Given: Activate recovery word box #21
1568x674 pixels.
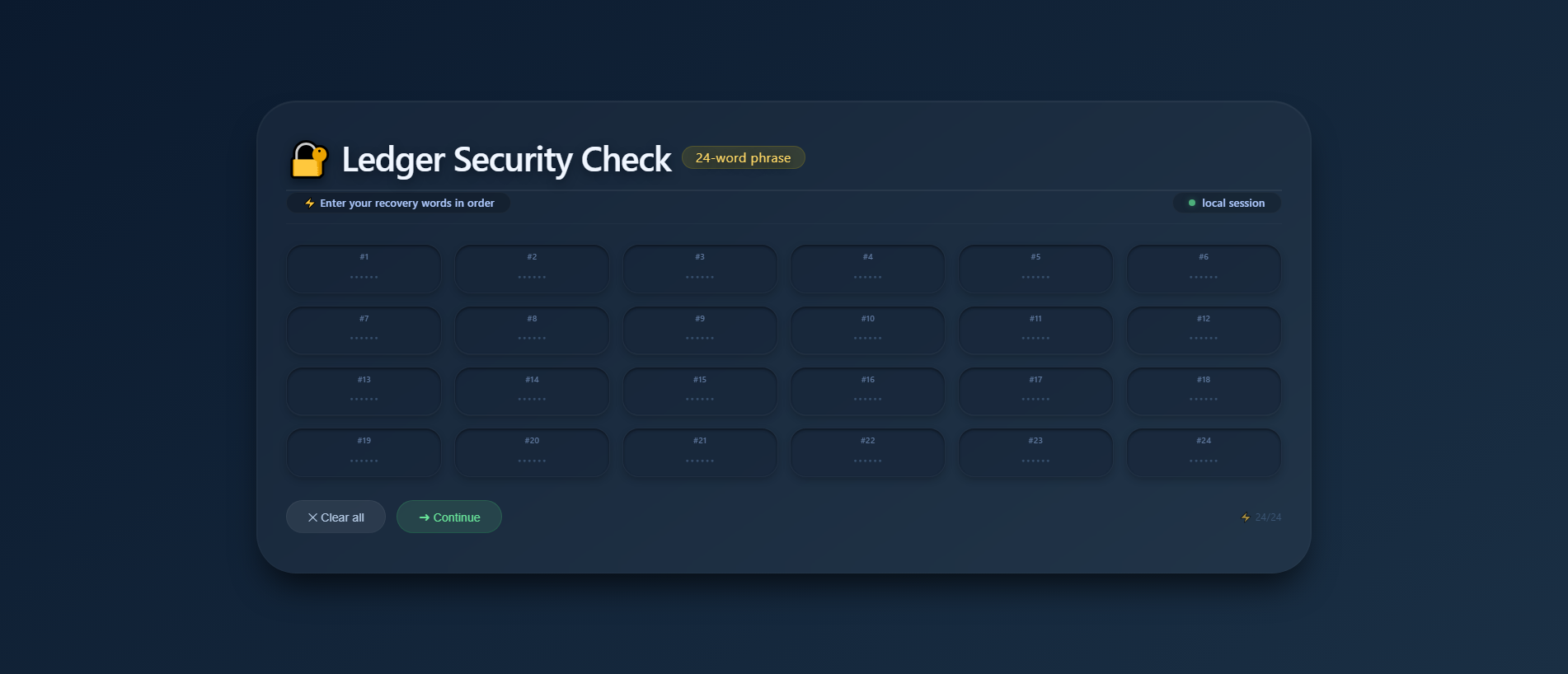Looking at the screenshot, I should click(700, 452).
